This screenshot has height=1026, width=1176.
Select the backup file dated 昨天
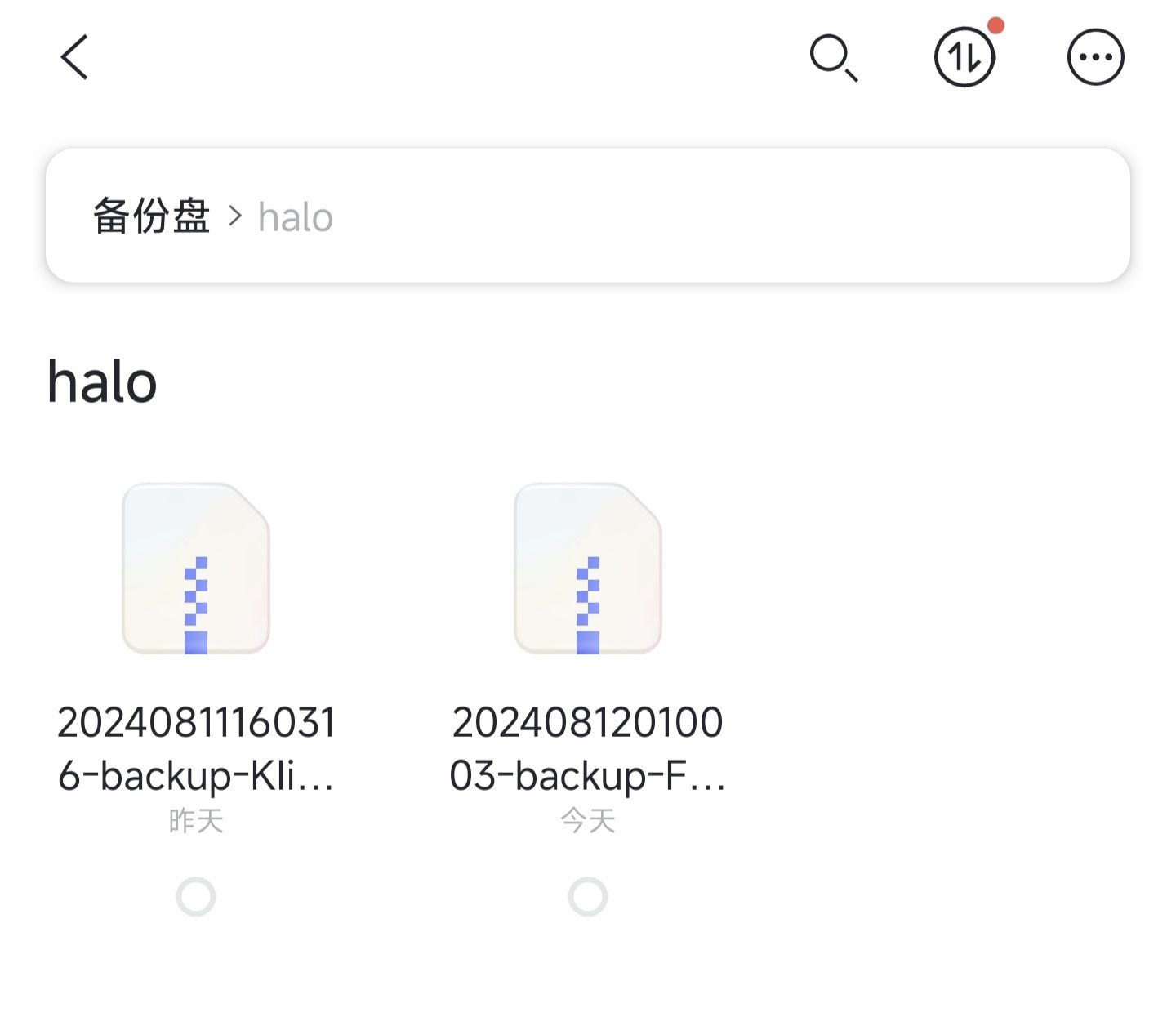[196, 897]
